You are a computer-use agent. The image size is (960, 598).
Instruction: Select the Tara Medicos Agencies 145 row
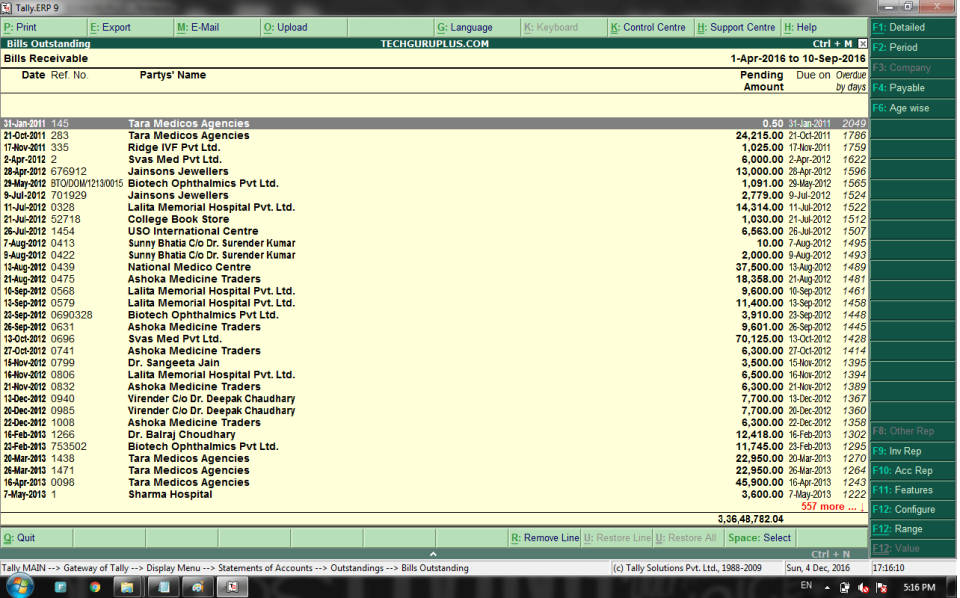point(434,124)
